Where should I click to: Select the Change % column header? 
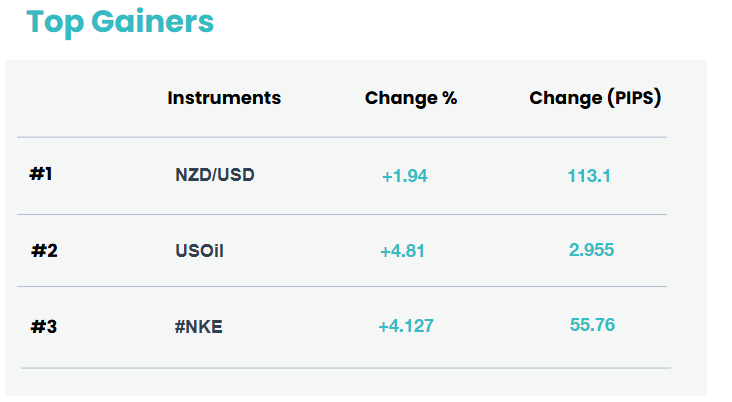(411, 99)
